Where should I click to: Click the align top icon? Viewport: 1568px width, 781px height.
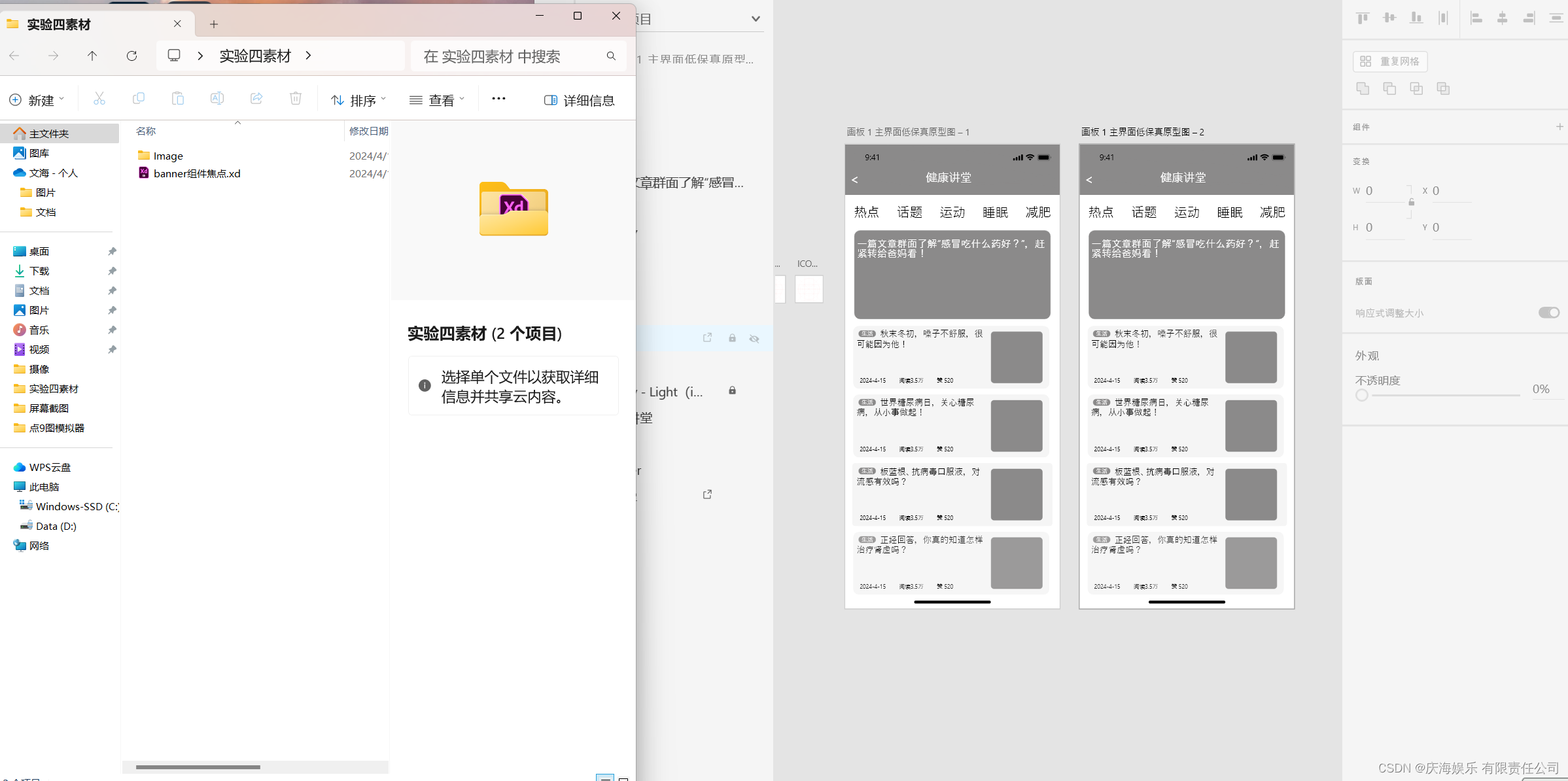coord(1363,18)
